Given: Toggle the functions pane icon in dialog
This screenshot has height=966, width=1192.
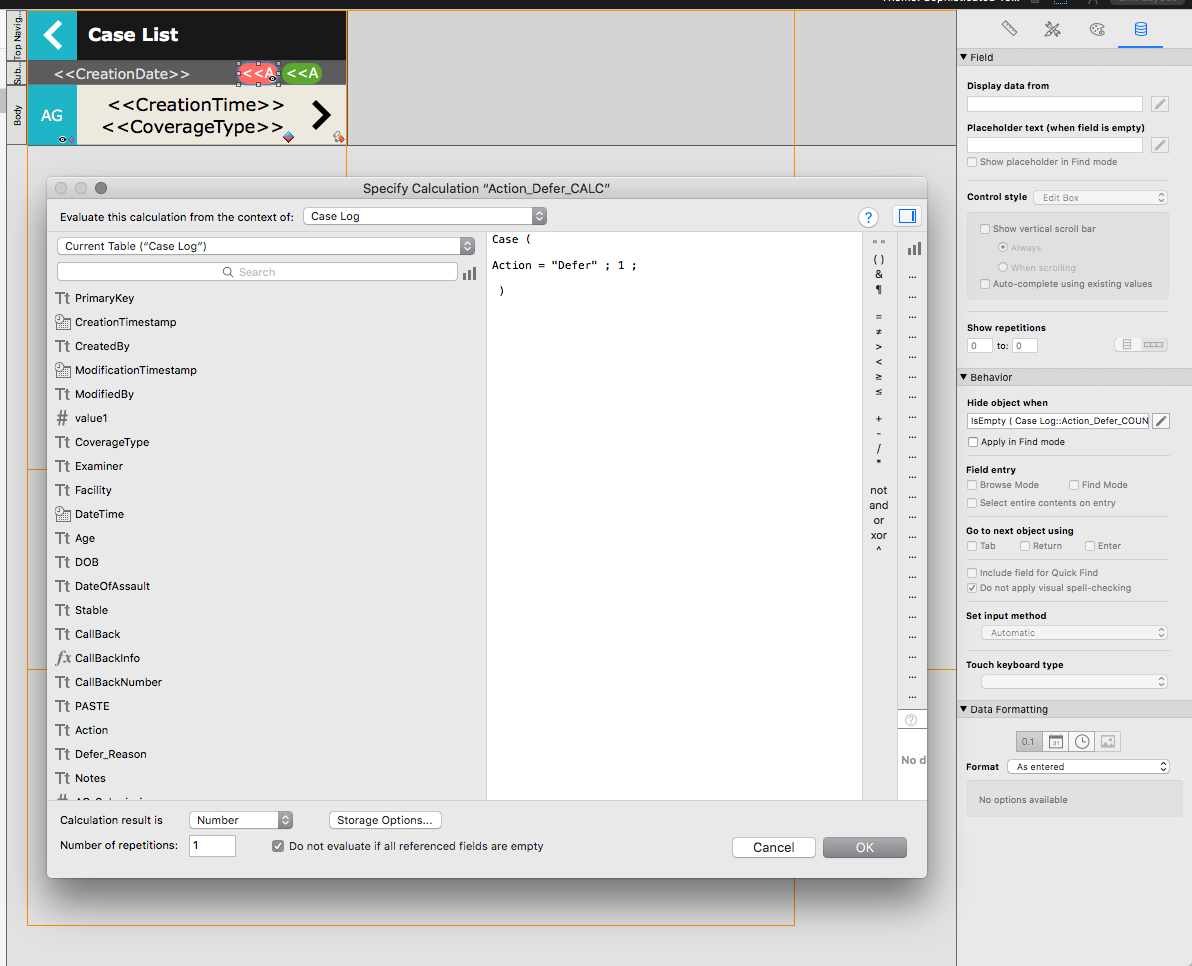Looking at the screenshot, I should click(x=908, y=217).
